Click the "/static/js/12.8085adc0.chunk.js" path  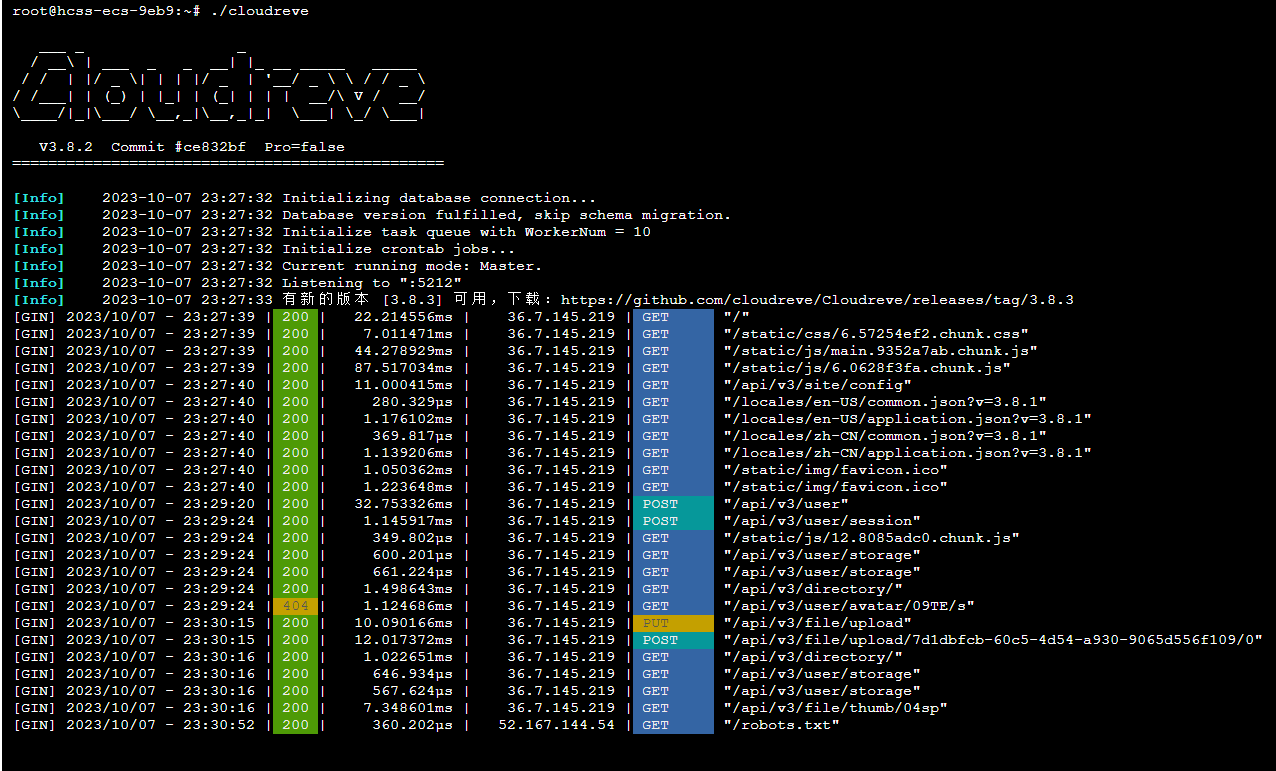tap(871, 538)
